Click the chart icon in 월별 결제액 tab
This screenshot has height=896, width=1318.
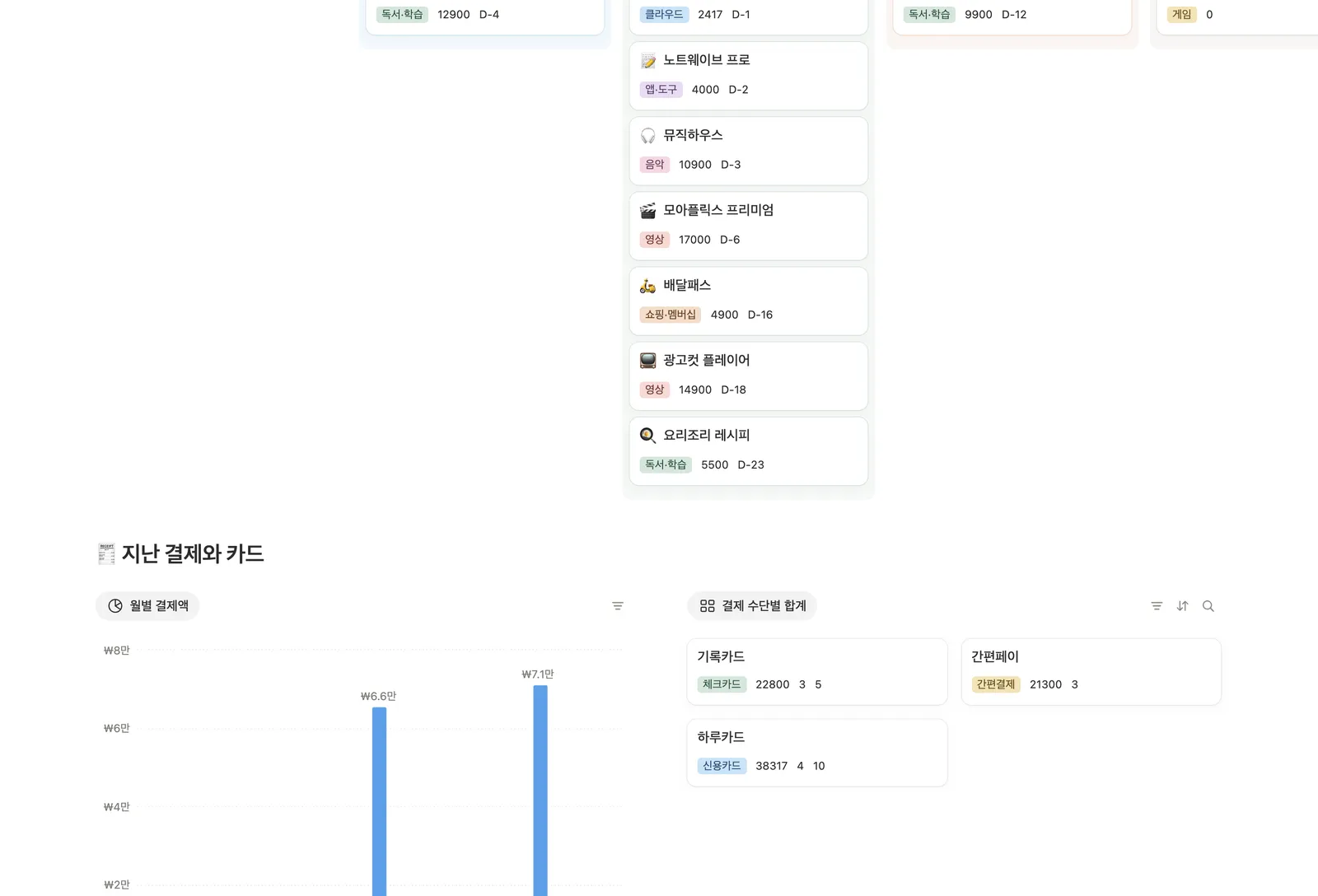(x=115, y=606)
